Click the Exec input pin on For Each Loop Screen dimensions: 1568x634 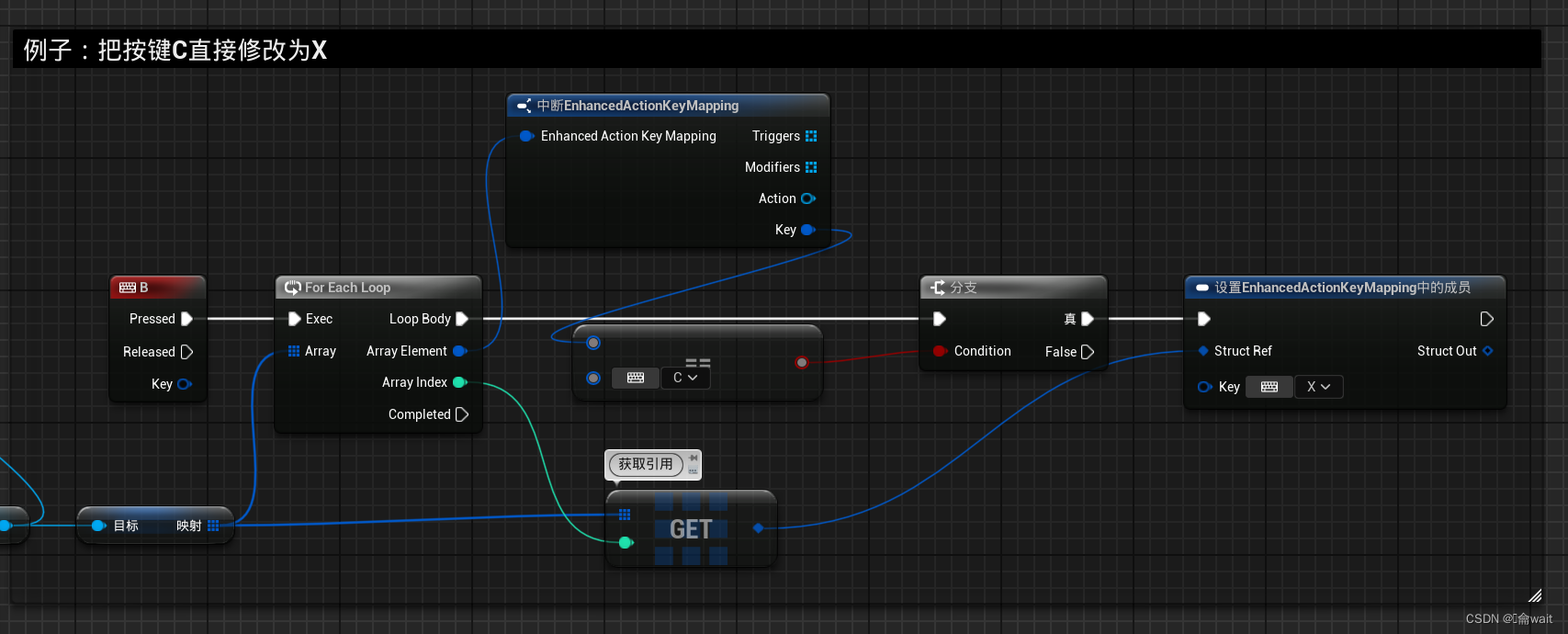(294, 319)
